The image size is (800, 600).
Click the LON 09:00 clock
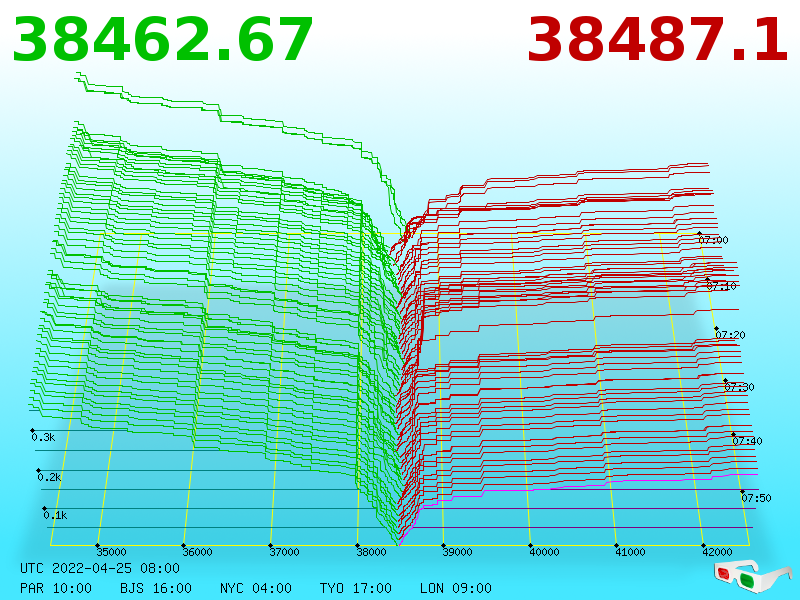(456, 588)
